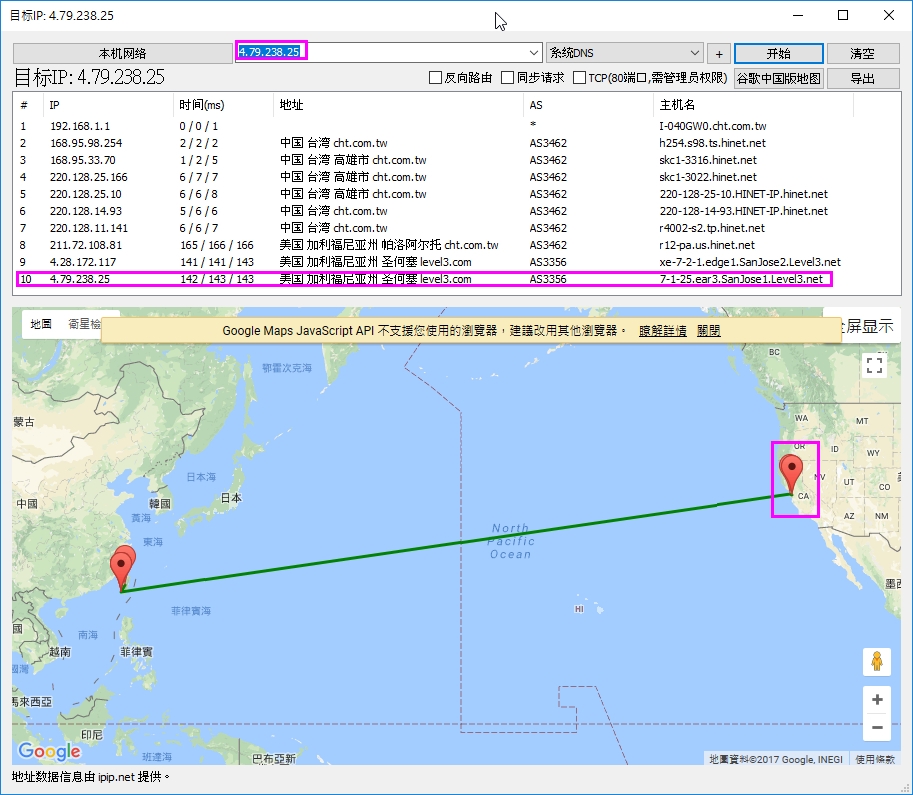Click AS3356 cell in hop 9 row
The image size is (913, 795).
[x=548, y=262]
